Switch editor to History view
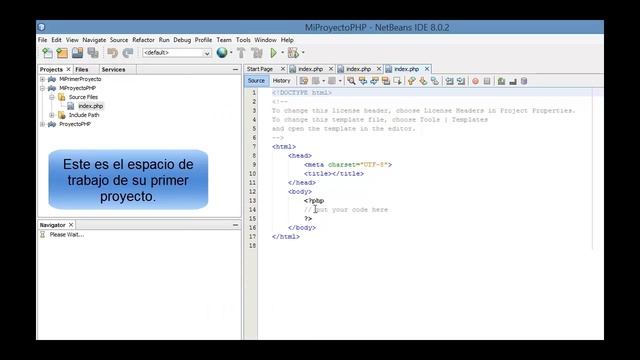 click(x=281, y=81)
